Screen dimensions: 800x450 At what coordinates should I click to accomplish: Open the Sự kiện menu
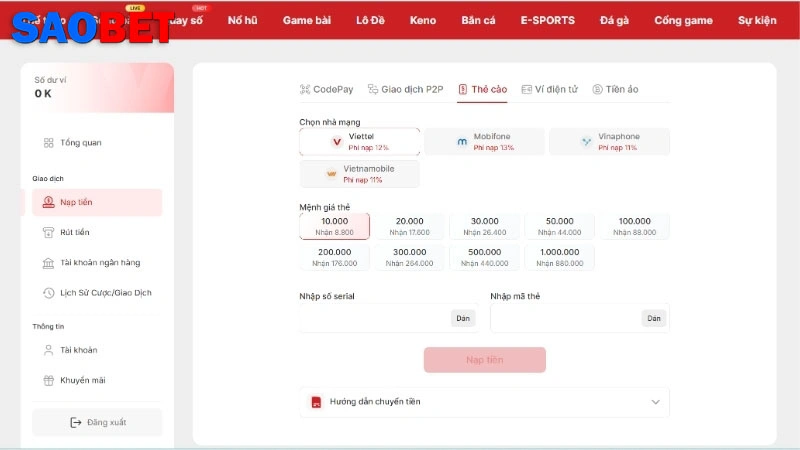point(757,20)
